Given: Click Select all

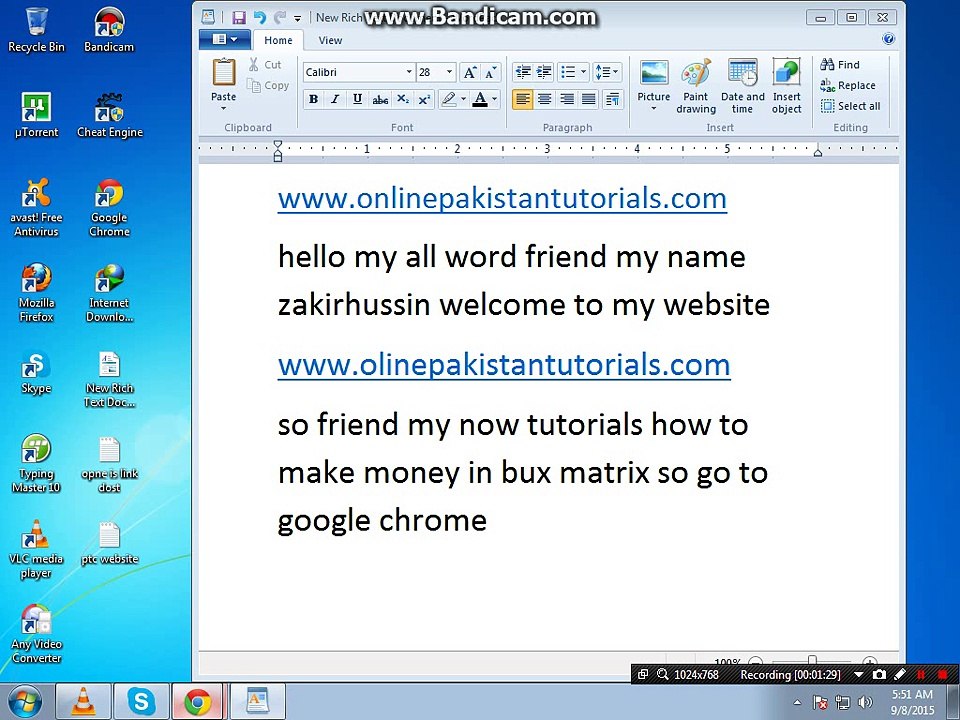Looking at the screenshot, I should pyautogui.click(x=850, y=106).
